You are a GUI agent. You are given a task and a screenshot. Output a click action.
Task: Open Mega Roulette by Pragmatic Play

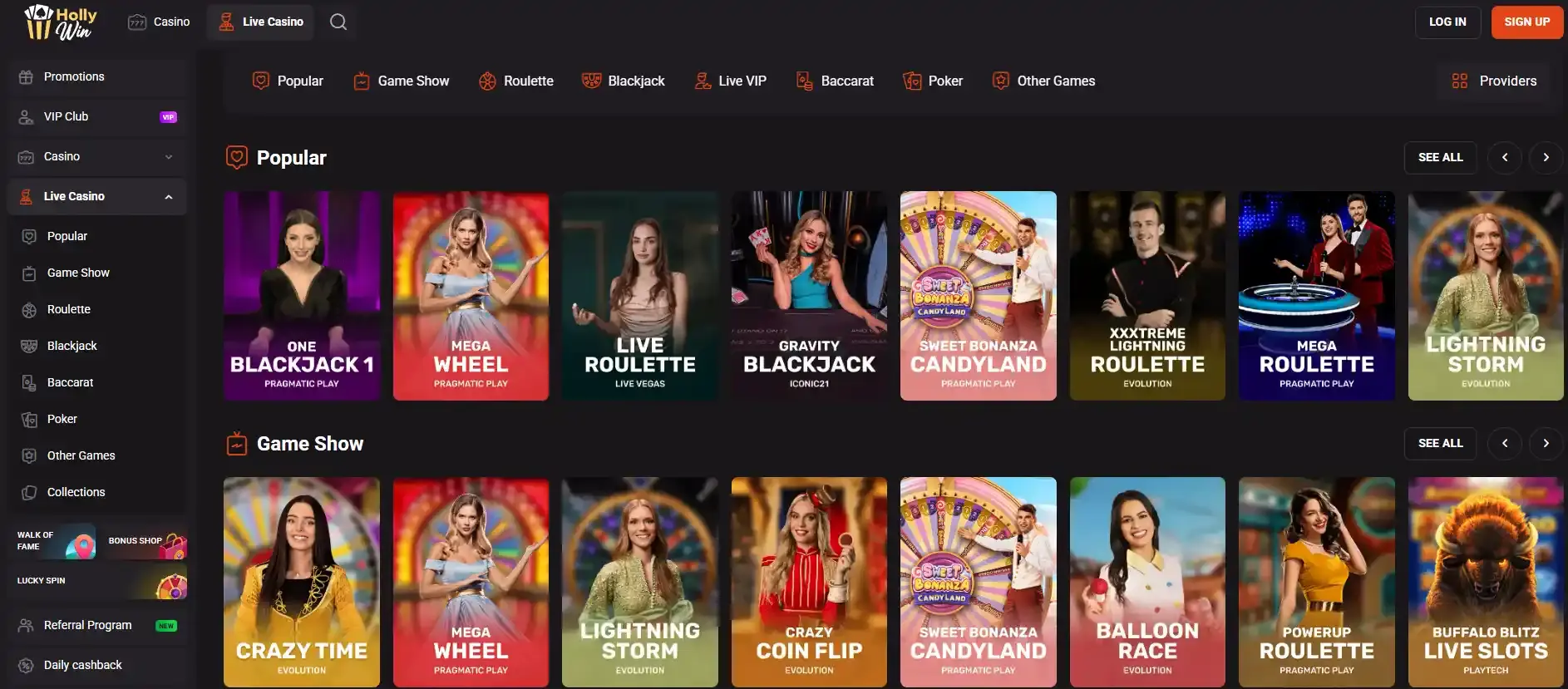click(1317, 296)
